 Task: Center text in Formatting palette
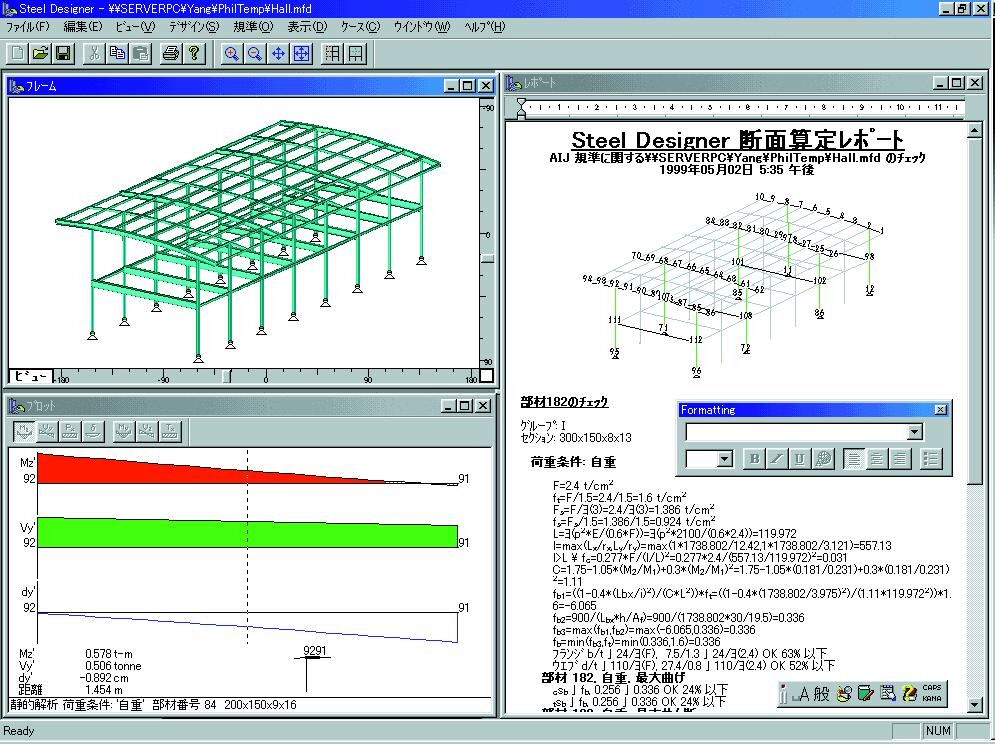(x=877, y=458)
